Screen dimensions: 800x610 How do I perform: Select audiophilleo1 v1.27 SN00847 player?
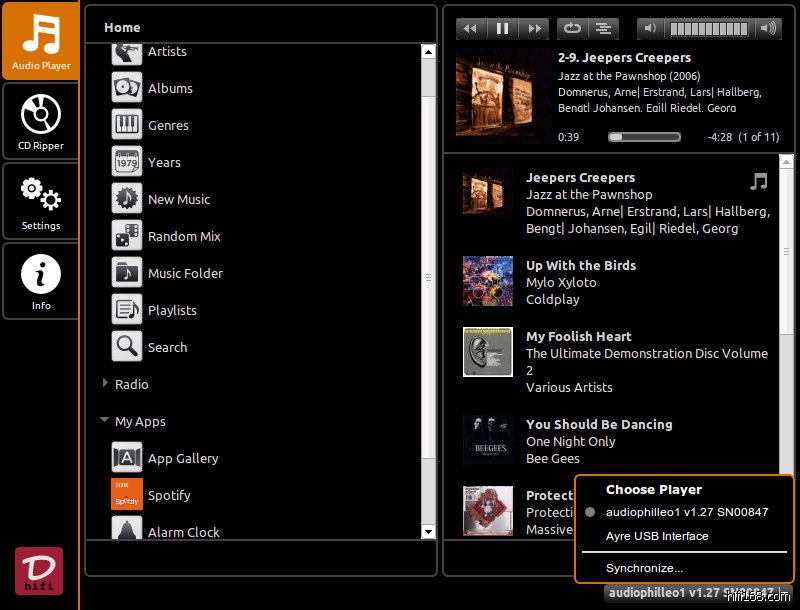coord(686,512)
